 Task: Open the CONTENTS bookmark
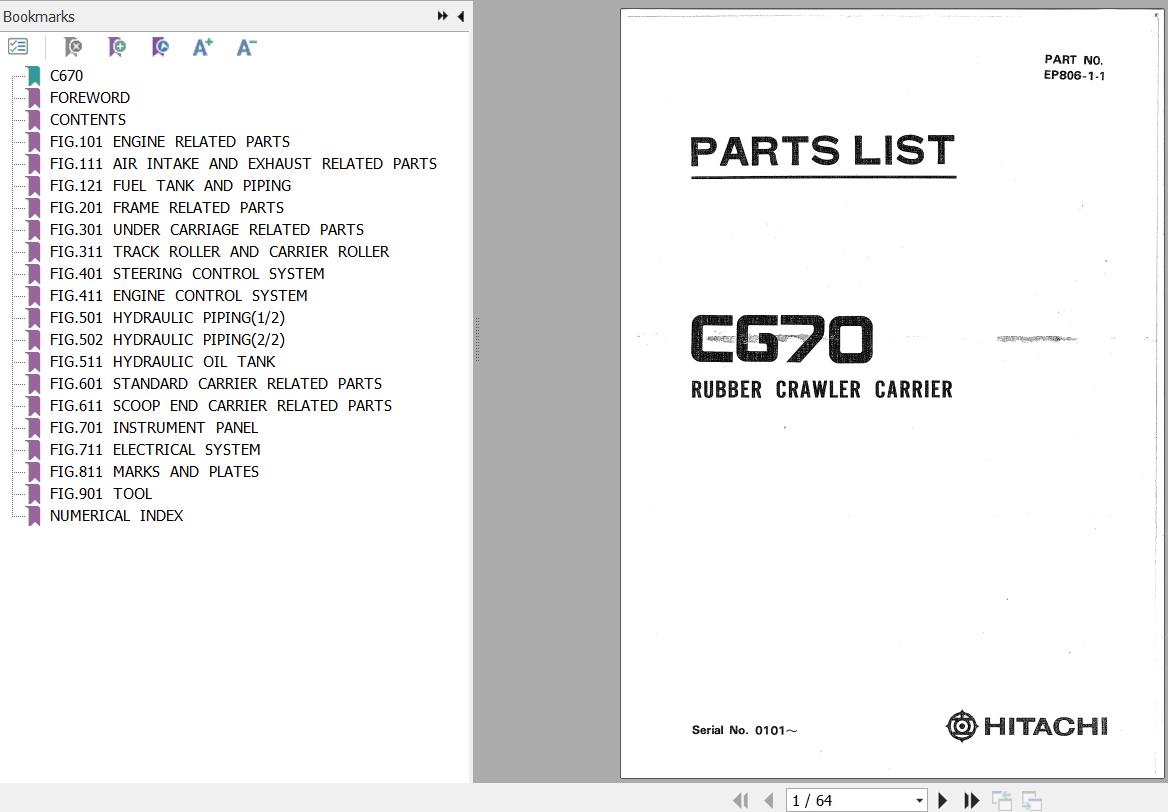(88, 120)
